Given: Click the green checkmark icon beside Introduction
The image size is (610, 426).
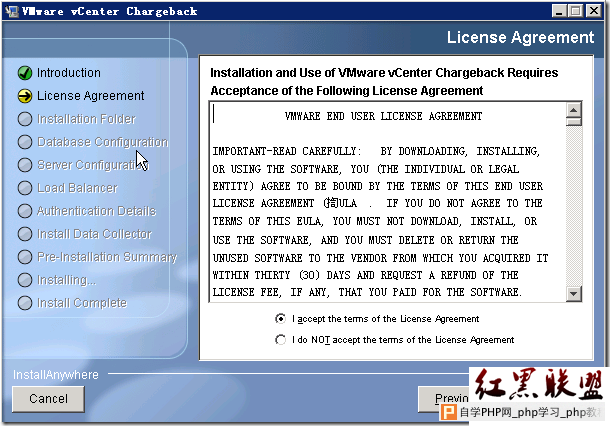Looking at the screenshot, I should coord(25,73).
